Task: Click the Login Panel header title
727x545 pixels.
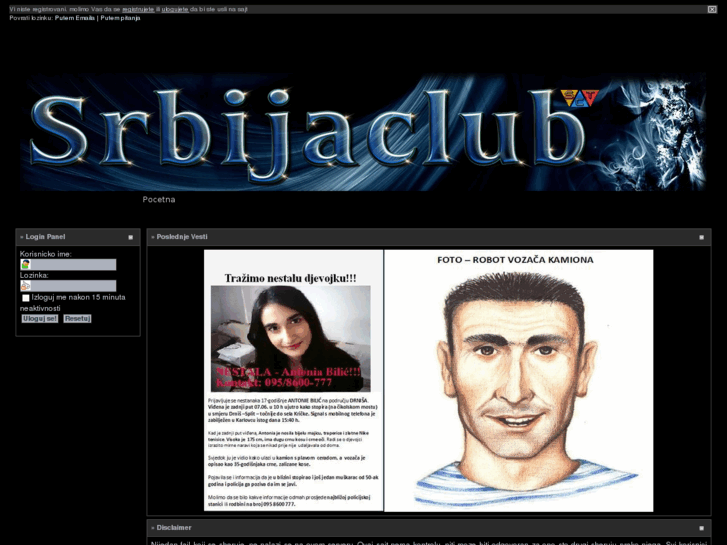Action: coord(45,237)
